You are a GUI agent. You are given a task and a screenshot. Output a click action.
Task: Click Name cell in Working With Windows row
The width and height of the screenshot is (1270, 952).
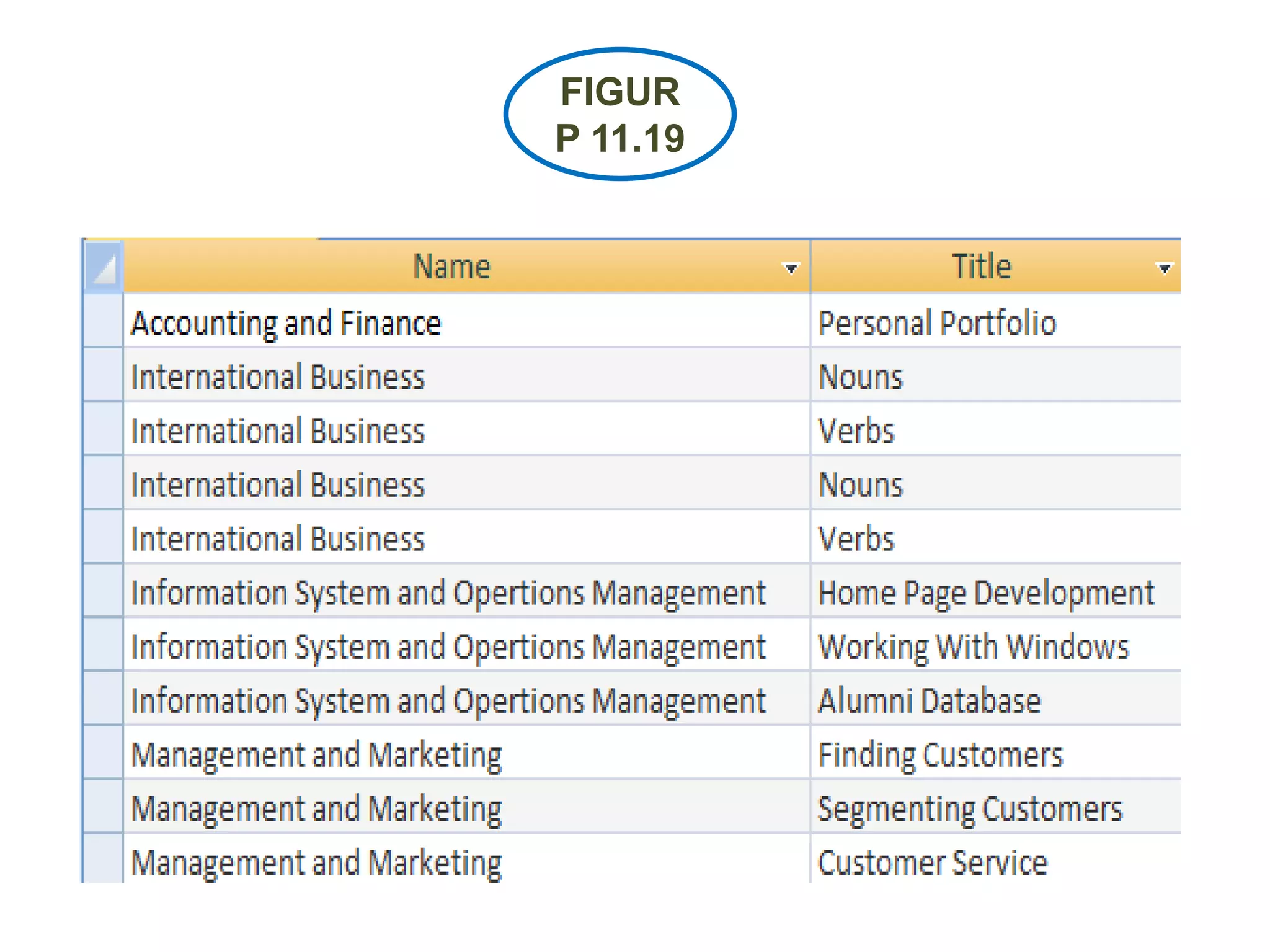click(448, 646)
